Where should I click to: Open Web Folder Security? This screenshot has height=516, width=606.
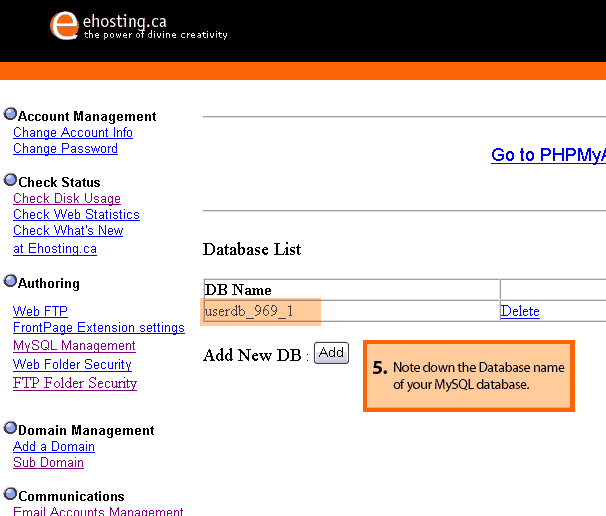(x=72, y=364)
